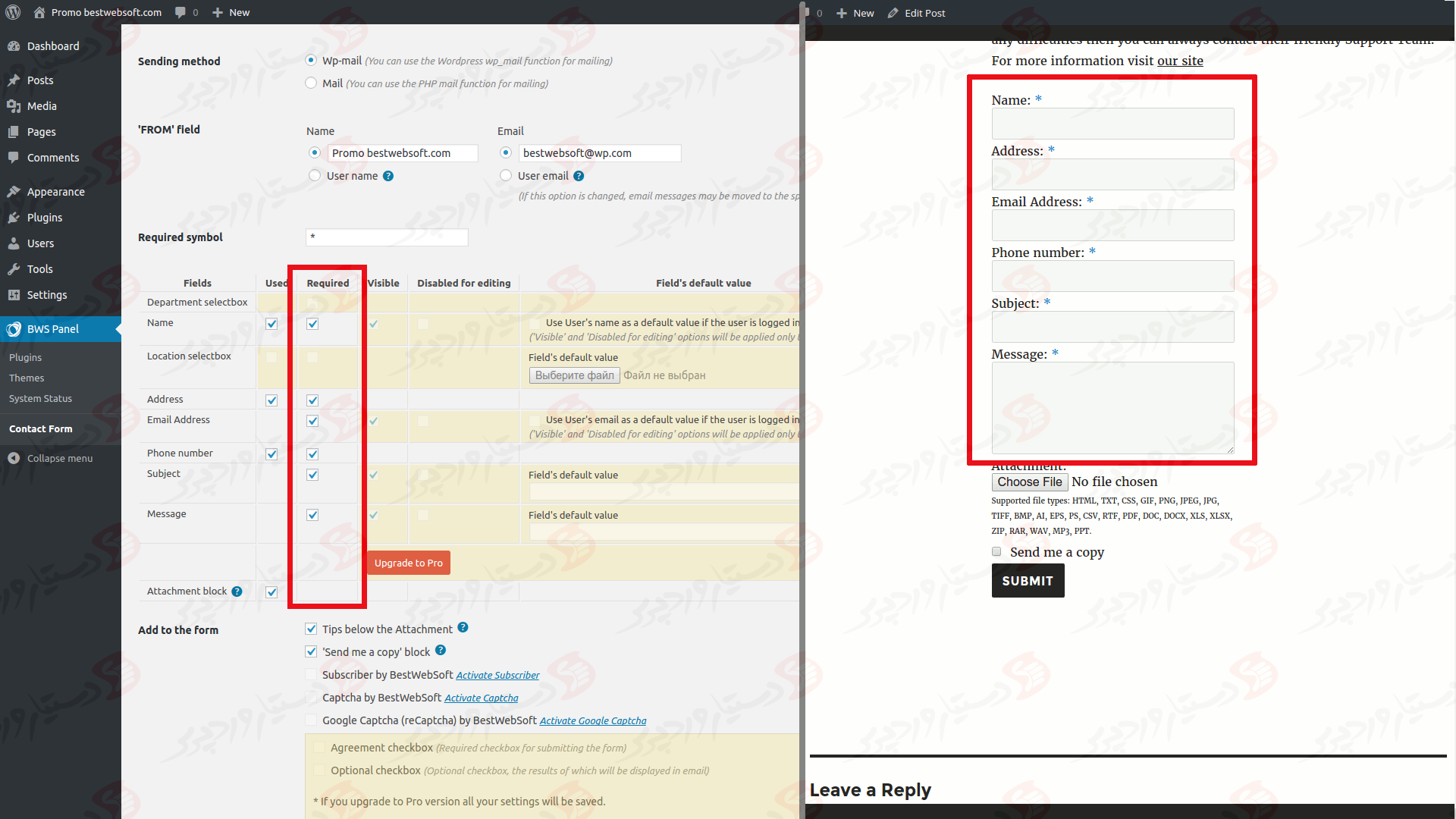Click the Upgrade to Pro button
This screenshot has width=1456, height=819.
pos(408,563)
